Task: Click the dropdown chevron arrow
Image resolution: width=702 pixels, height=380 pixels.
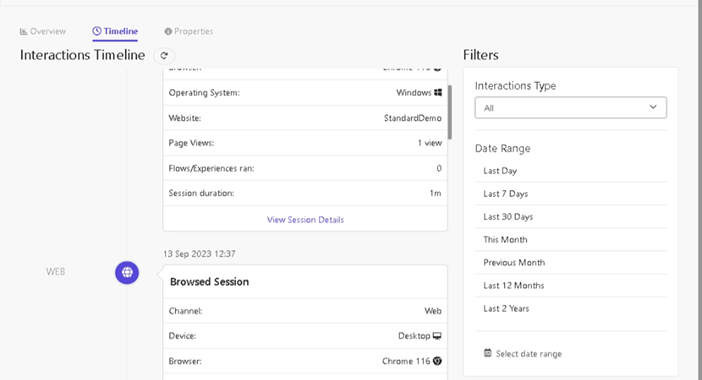Action: [x=653, y=107]
